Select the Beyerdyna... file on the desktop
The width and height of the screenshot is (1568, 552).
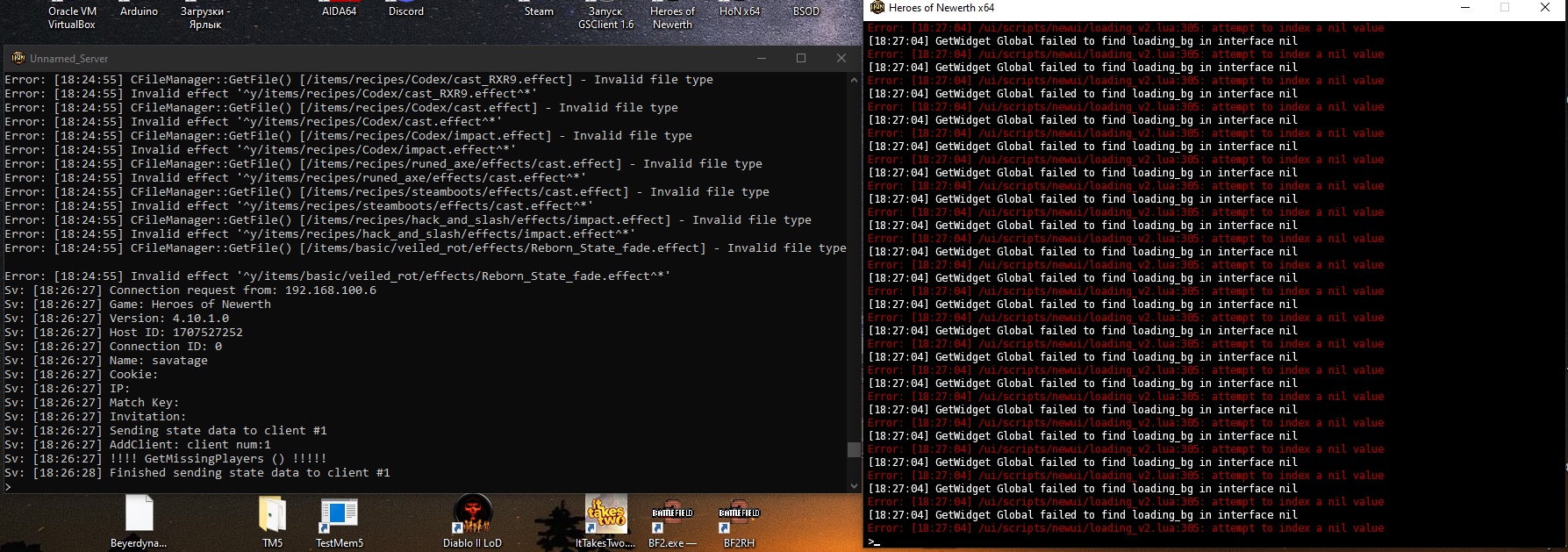(139, 521)
